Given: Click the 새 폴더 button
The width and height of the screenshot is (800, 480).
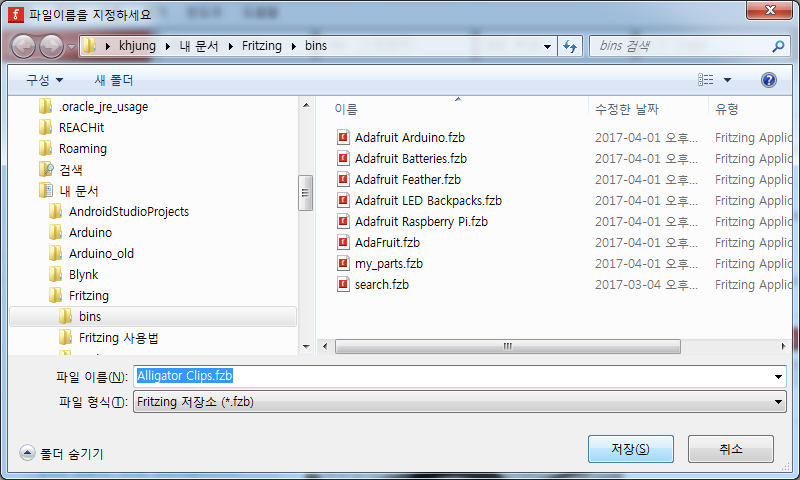Looking at the screenshot, I should tap(113, 80).
